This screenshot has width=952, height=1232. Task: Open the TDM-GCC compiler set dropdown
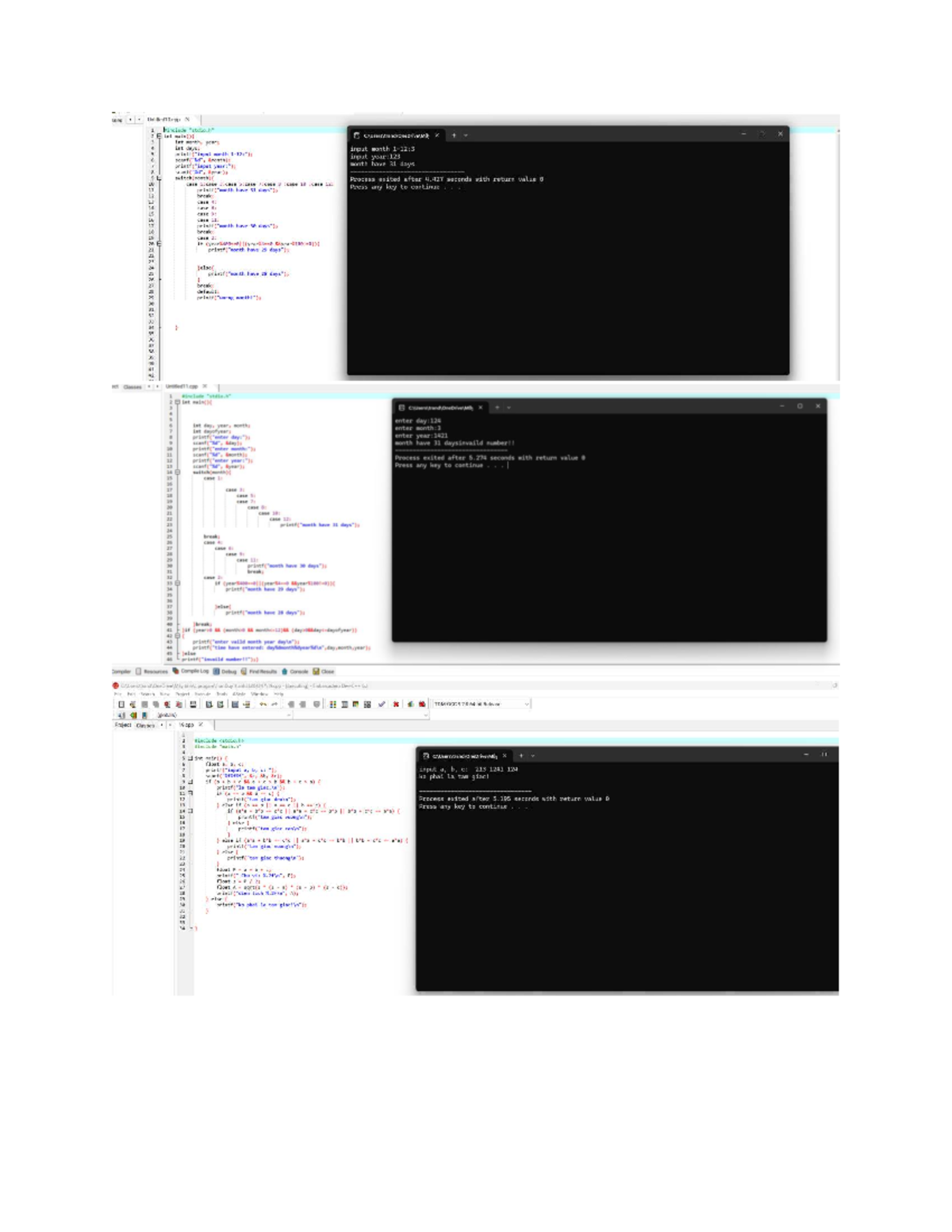[x=482, y=704]
